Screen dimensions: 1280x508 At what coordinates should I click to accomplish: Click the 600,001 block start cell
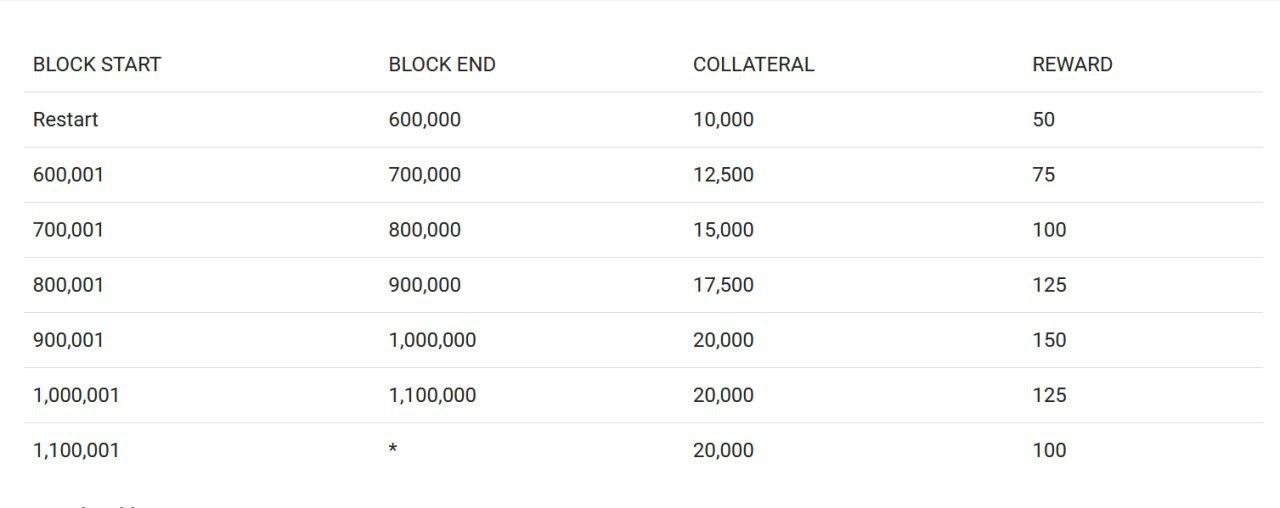(x=68, y=175)
